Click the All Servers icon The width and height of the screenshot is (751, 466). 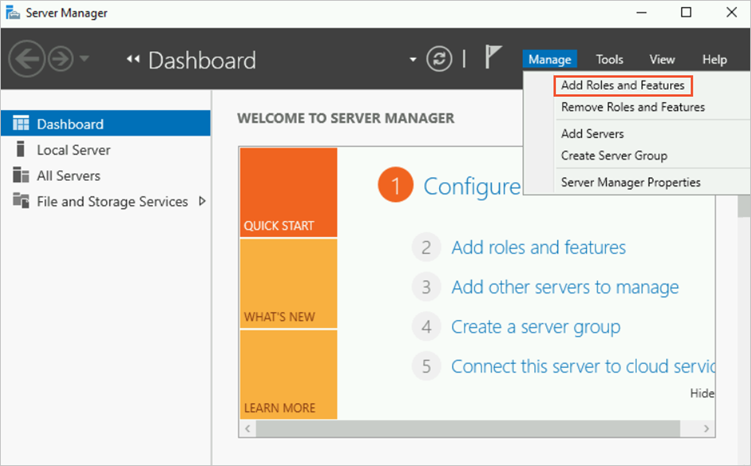[x=20, y=176]
